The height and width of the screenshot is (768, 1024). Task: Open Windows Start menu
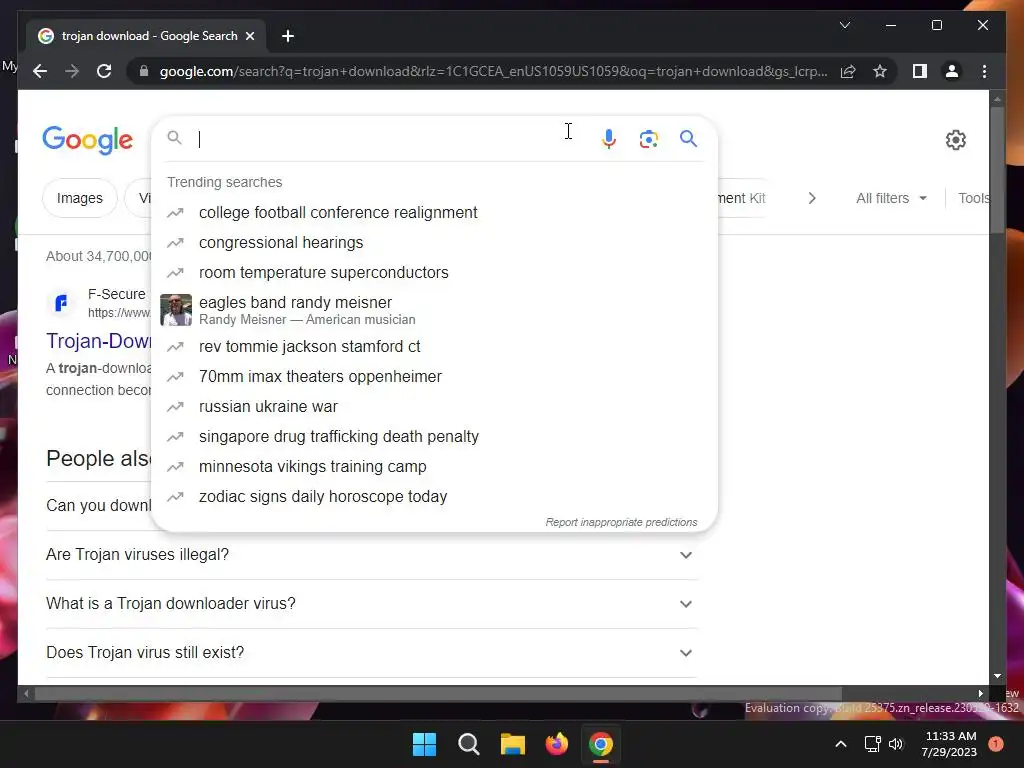click(x=424, y=744)
